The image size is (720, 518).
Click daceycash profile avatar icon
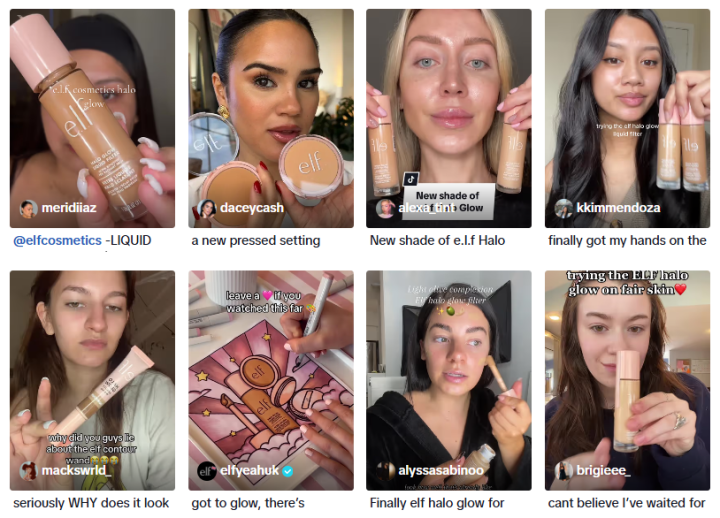[207, 208]
